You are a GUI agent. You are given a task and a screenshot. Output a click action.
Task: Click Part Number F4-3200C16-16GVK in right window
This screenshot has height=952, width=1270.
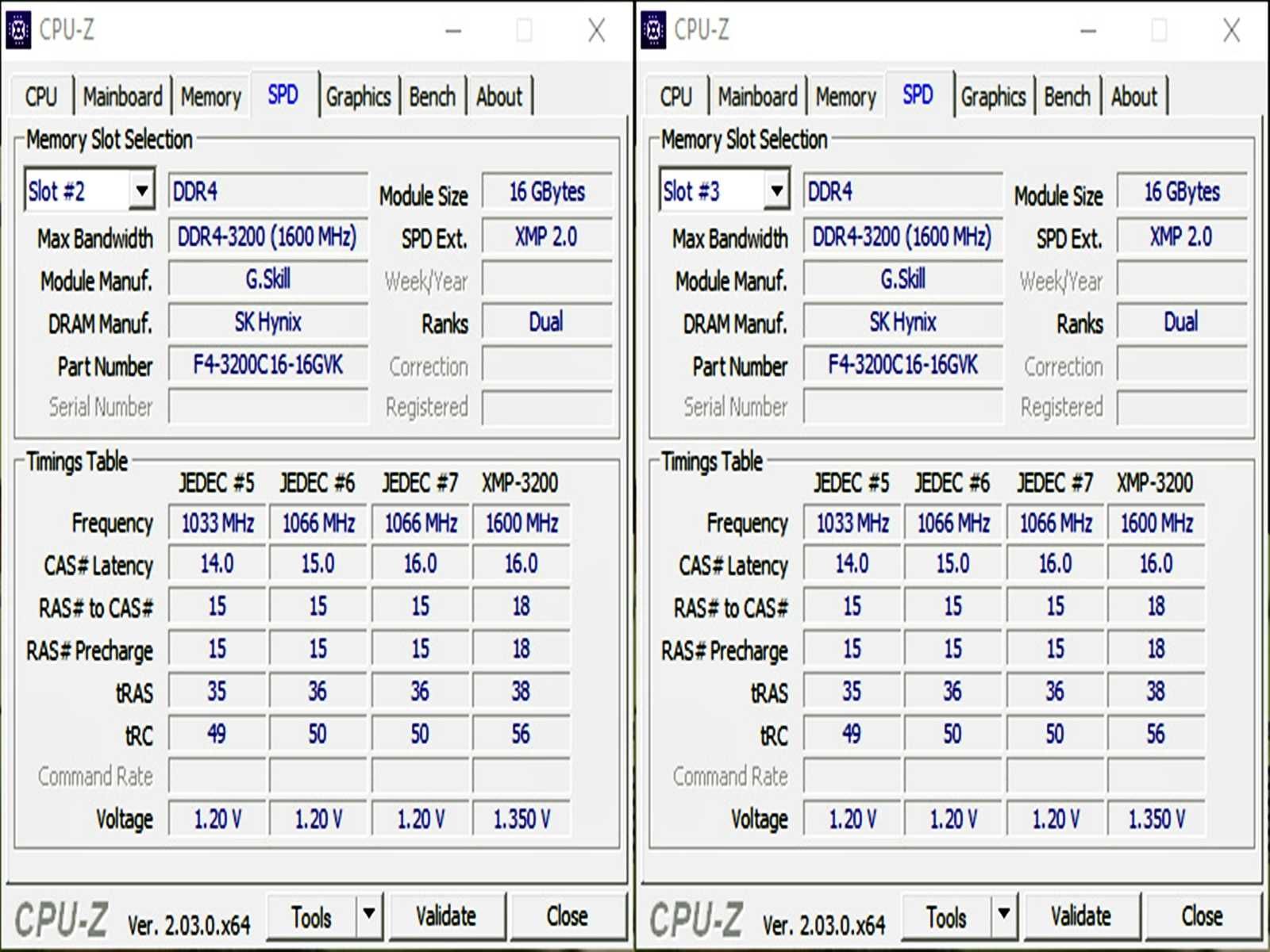coord(903,365)
